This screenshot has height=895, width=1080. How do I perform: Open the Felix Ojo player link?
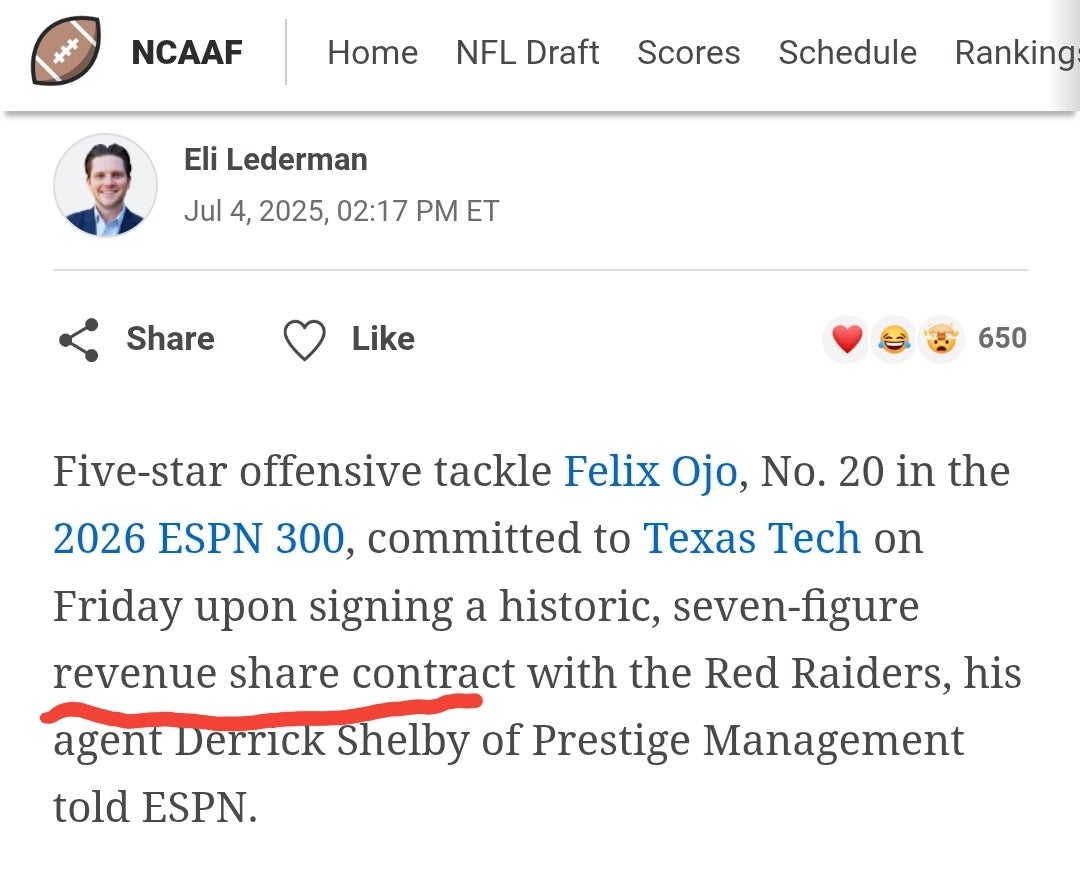pos(650,471)
